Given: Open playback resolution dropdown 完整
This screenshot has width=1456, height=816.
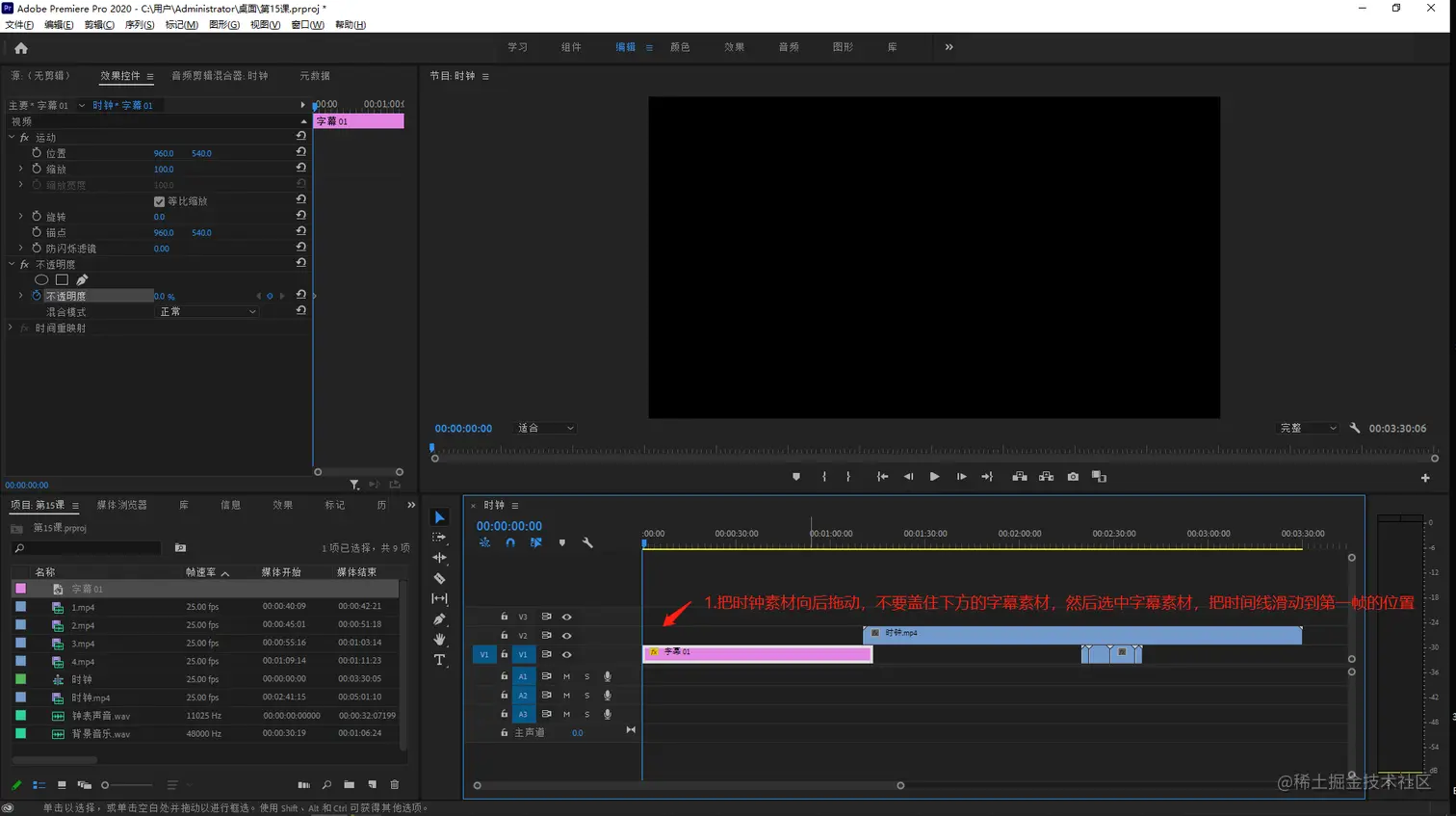Looking at the screenshot, I should tap(1308, 428).
